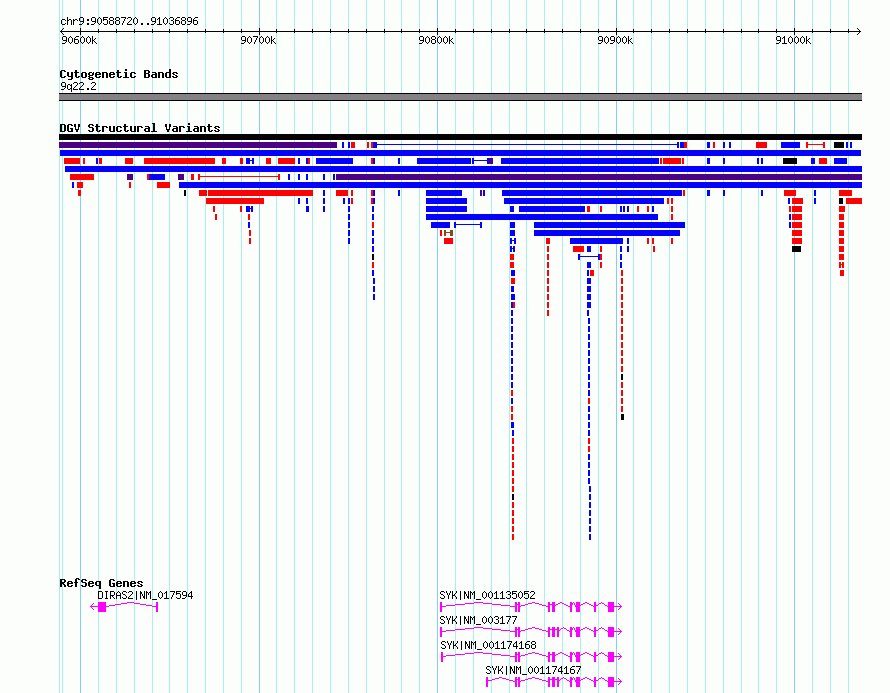Click the RefSeq Genes track title
This screenshot has height=693, width=890.
click(101, 583)
